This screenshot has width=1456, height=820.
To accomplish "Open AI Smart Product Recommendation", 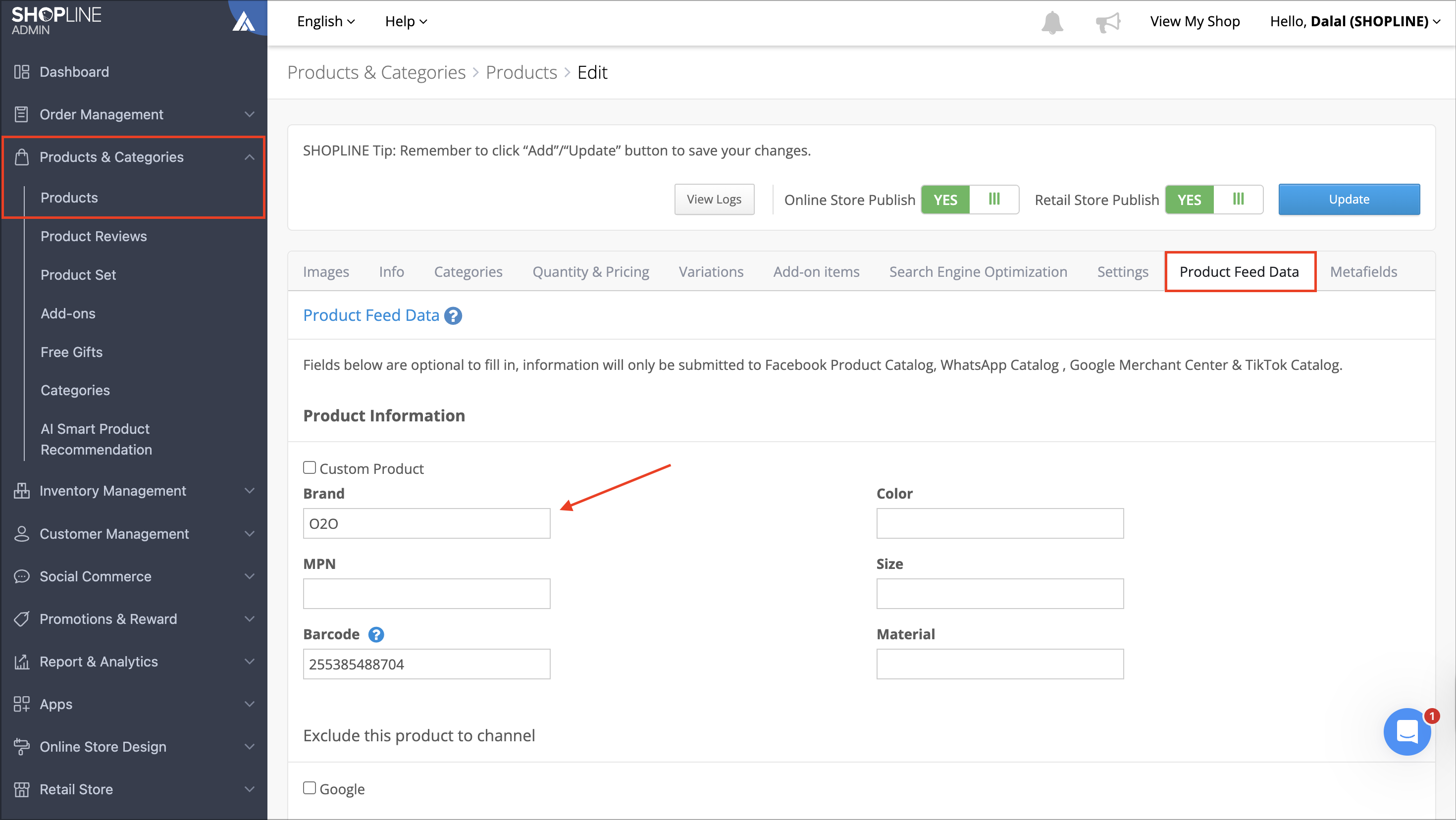I will pyautogui.click(x=96, y=439).
